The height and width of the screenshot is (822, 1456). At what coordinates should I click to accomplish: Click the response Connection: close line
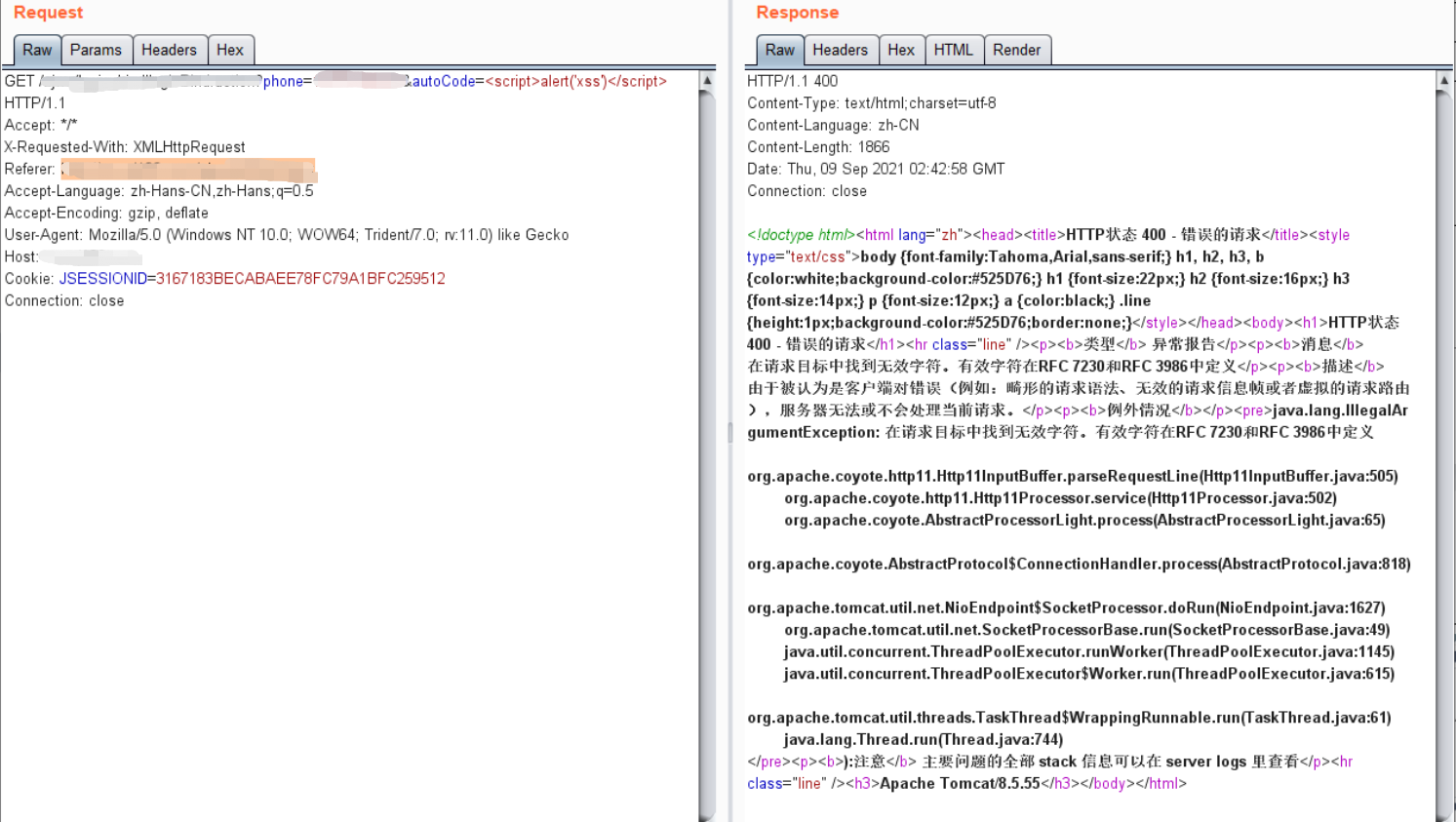pyautogui.click(x=807, y=191)
